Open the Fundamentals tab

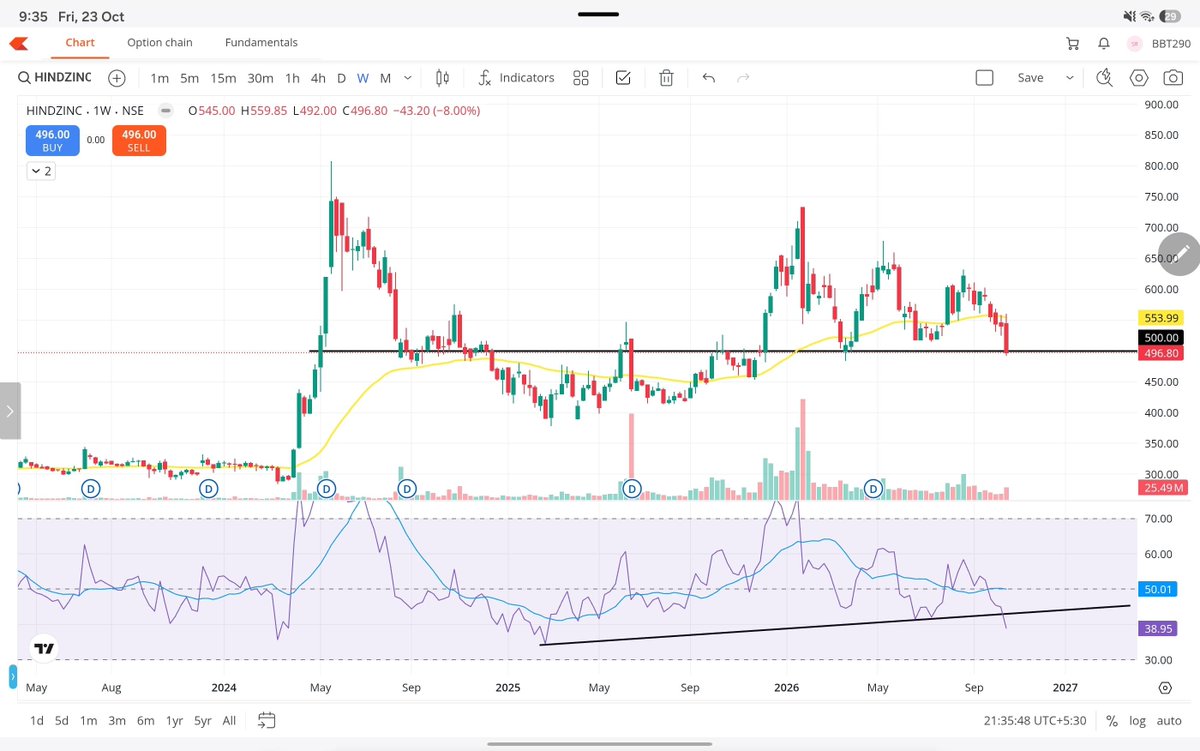pyautogui.click(x=261, y=43)
